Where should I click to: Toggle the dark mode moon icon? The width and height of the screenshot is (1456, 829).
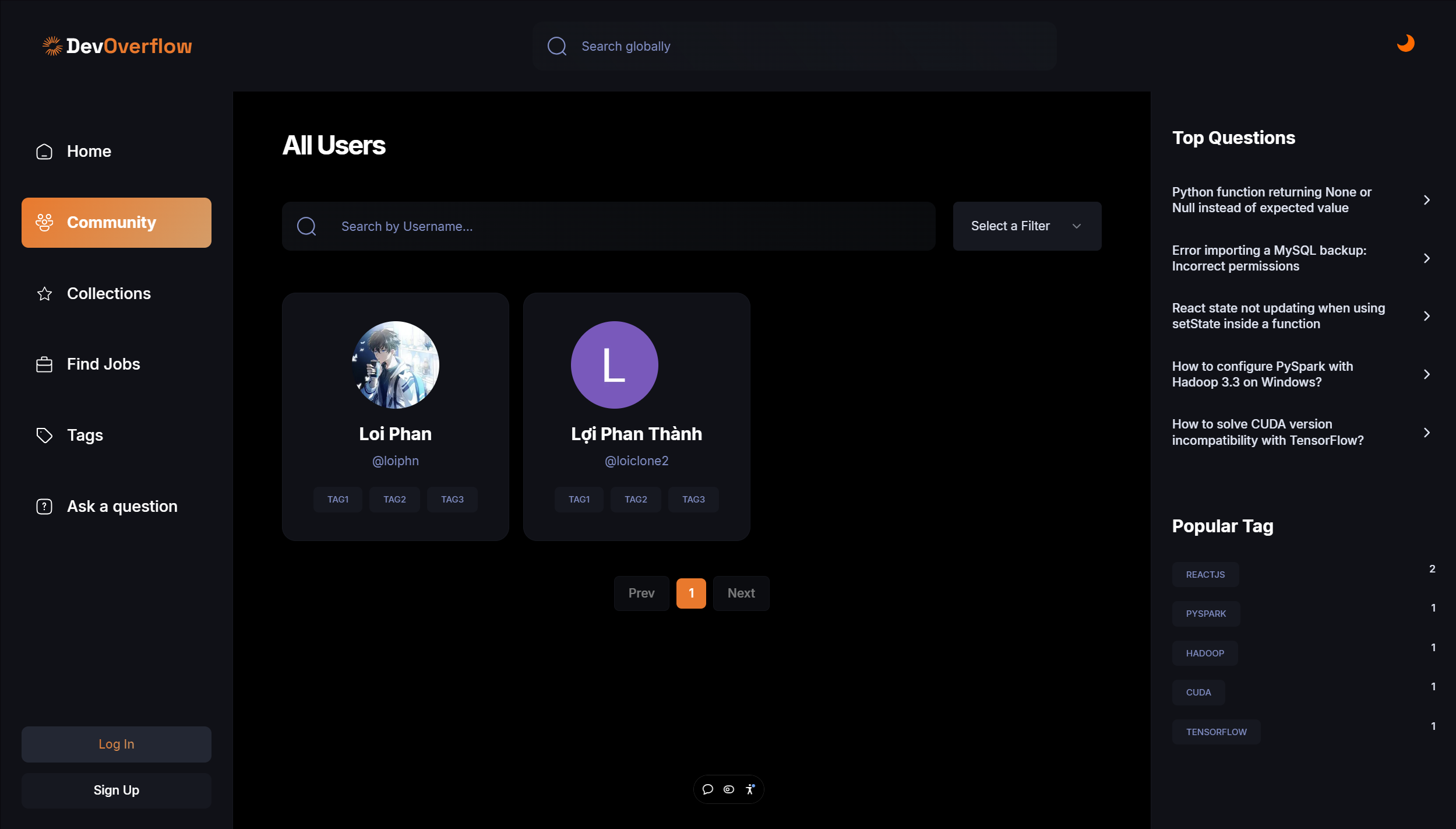[1405, 44]
